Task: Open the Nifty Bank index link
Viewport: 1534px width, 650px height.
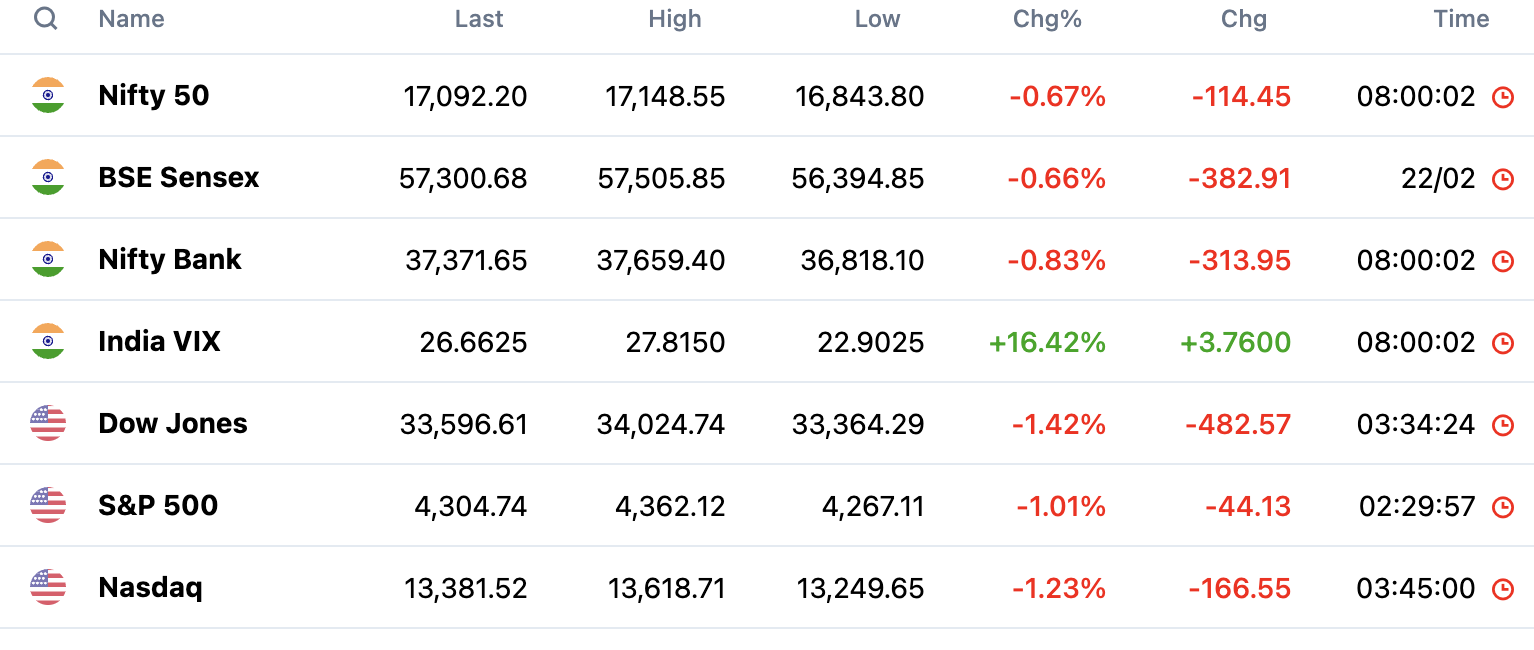Action: pos(170,260)
